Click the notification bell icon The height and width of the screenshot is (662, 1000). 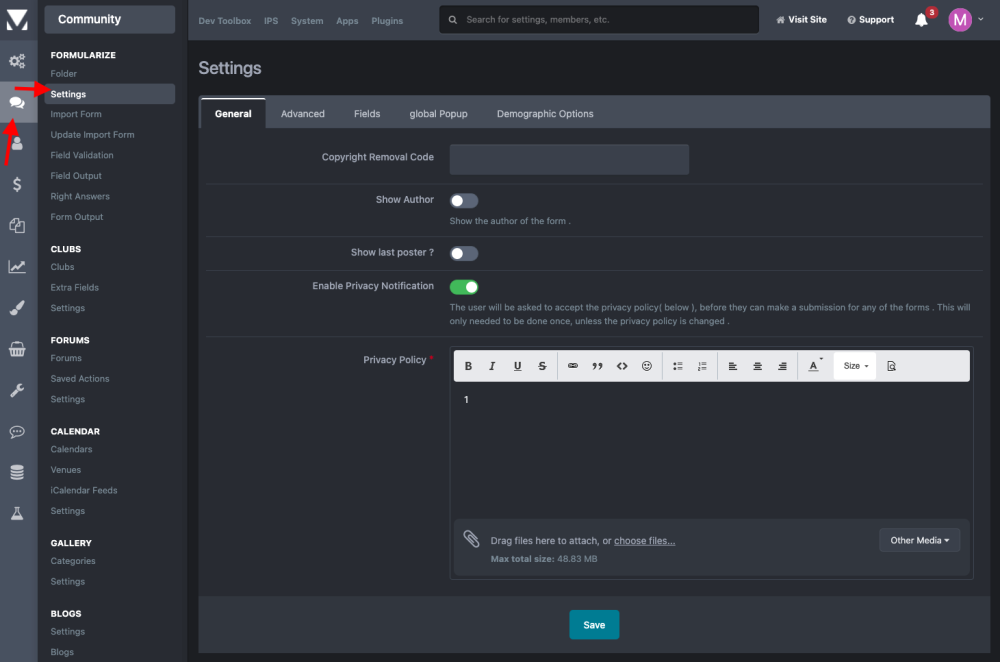click(x=921, y=20)
